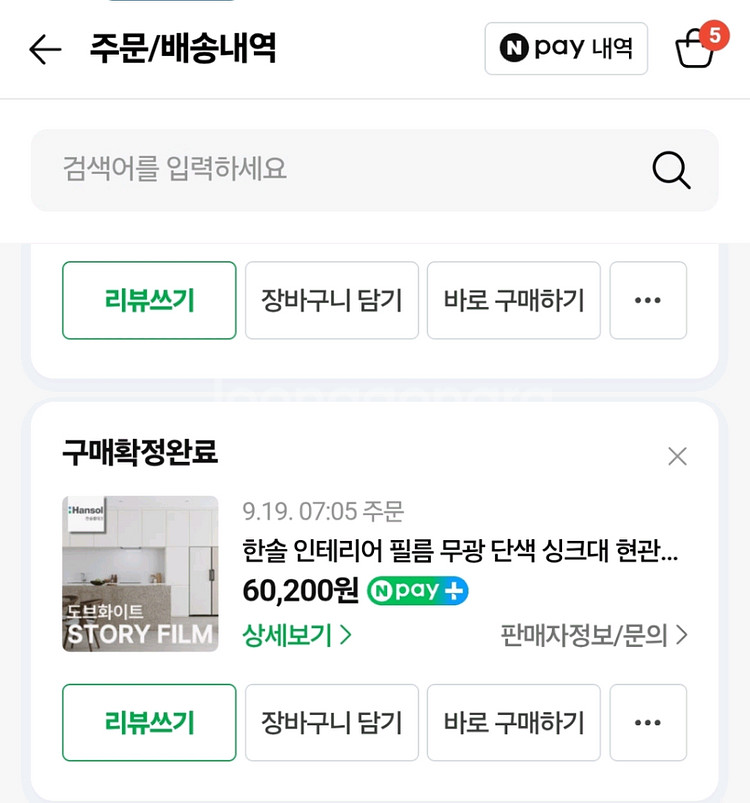Open 판매자정보/문의 seller info
The height and width of the screenshot is (803, 750).
(594, 635)
